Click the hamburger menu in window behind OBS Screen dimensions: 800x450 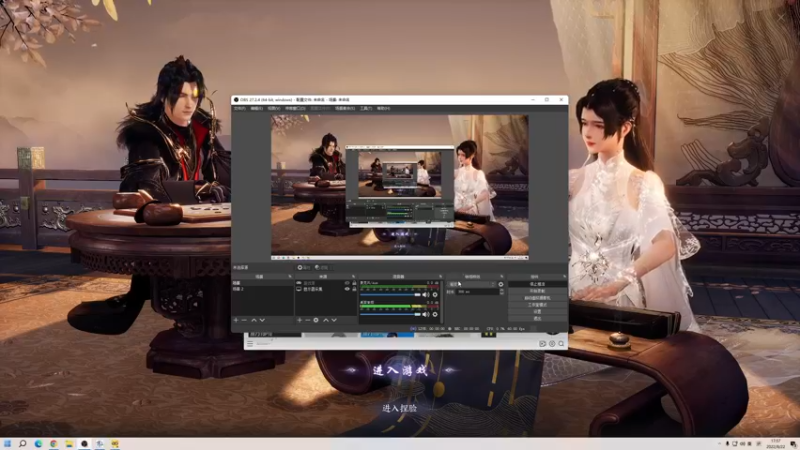coord(250,344)
